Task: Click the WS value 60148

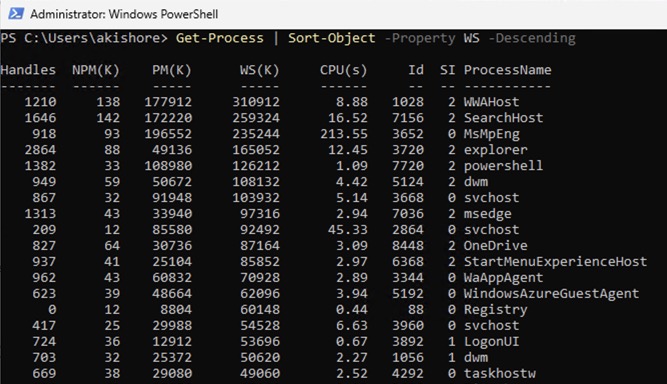Action: (x=259, y=310)
